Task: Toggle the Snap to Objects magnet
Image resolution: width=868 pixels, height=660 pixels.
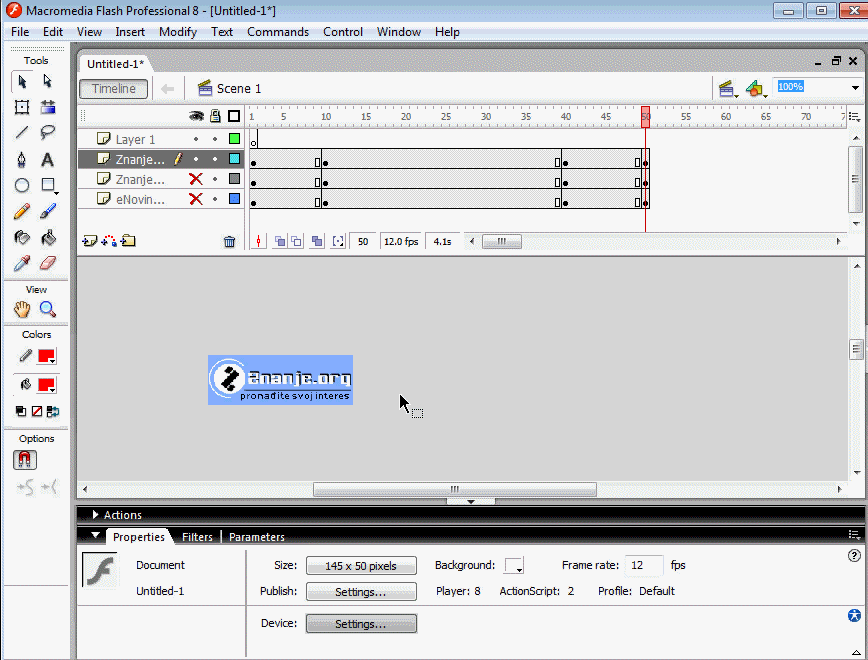Action: click(24, 460)
